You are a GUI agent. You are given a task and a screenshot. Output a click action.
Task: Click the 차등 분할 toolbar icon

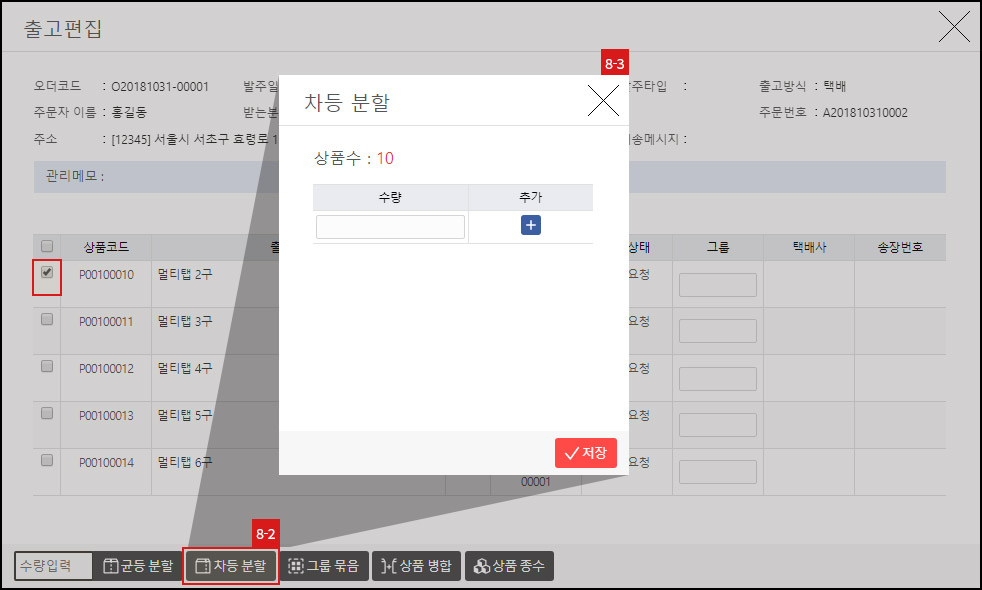coord(230,565)
